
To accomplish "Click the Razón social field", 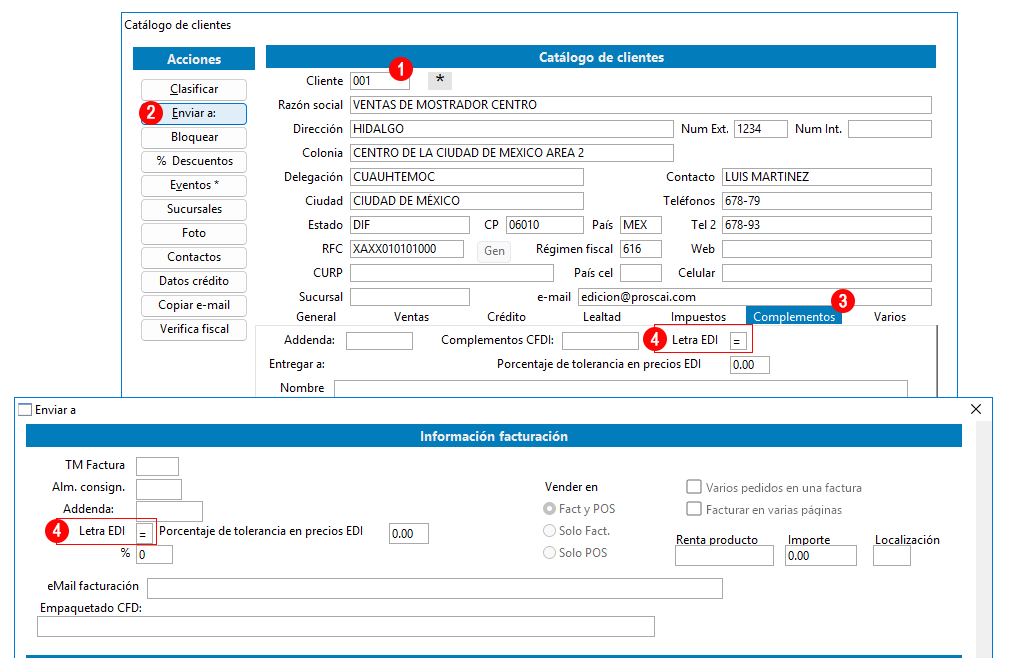I will point(641,105).
